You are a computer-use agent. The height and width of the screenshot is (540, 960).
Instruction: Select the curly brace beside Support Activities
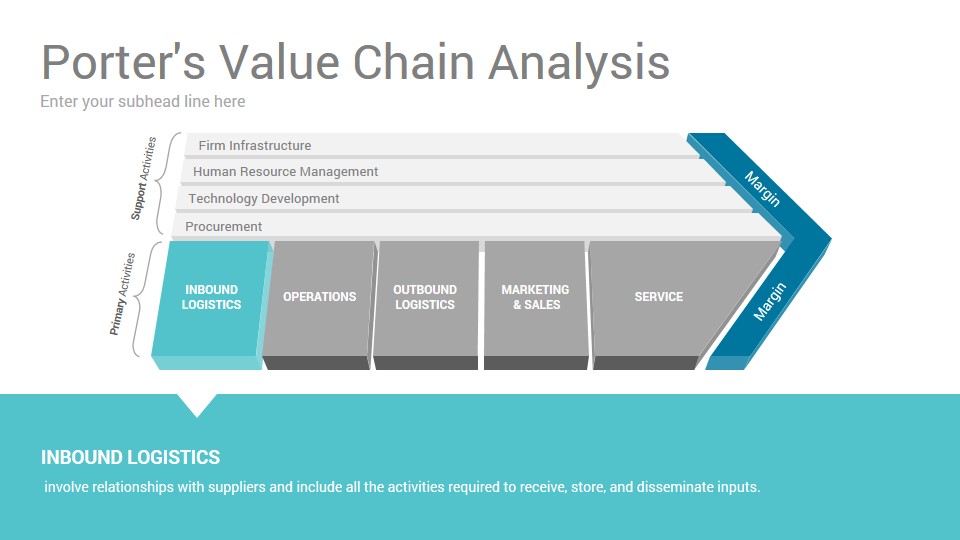tap(169, 184)
